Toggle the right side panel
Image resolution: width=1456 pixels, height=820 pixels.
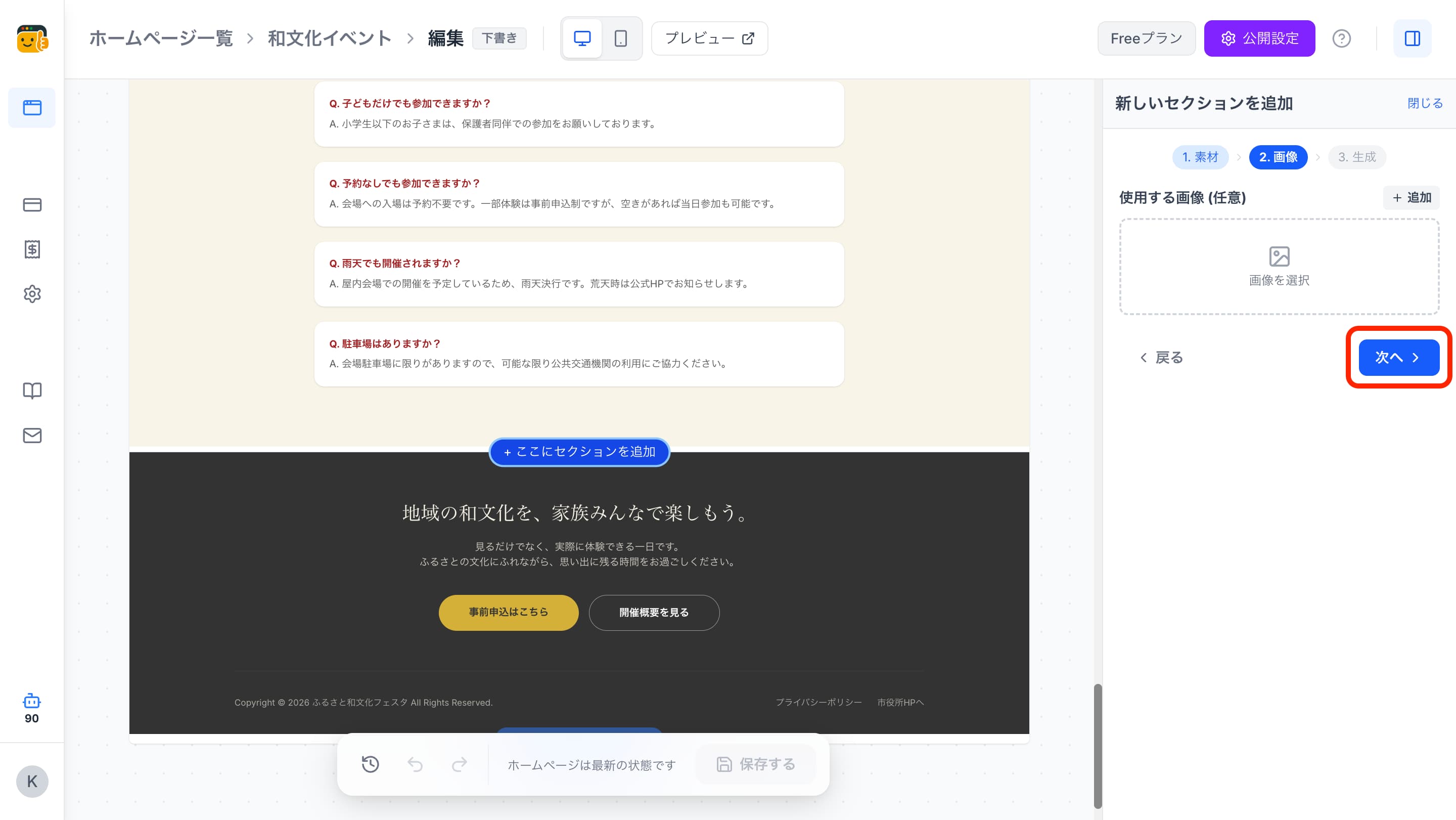tap(1412, 38)
